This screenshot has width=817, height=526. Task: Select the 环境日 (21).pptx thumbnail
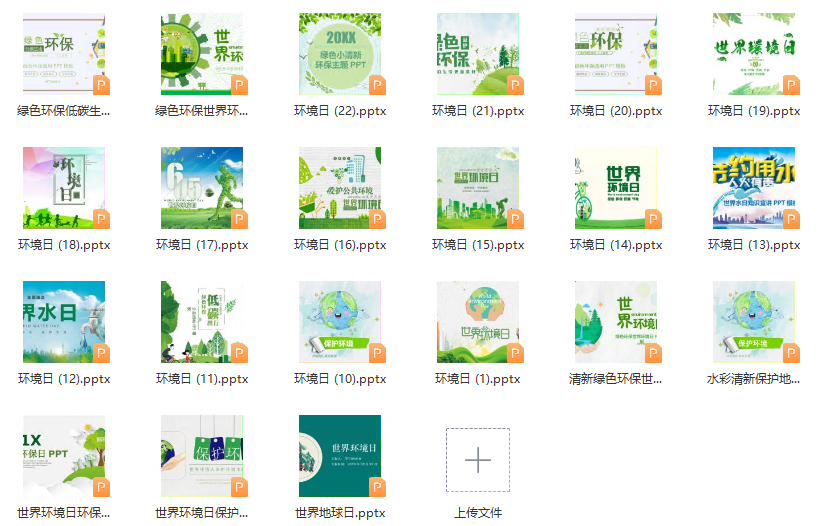pos(478,54)
